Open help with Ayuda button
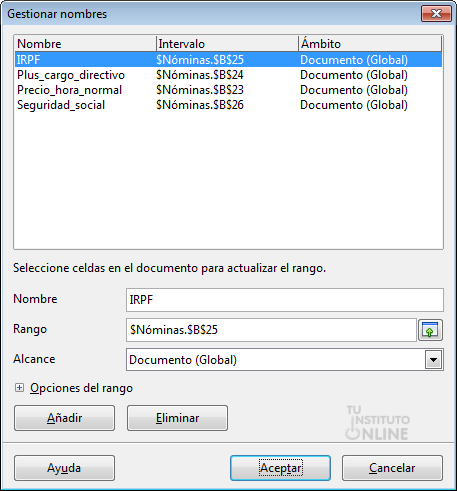Viewport: 457px width, 491px height. click(64, 468)
